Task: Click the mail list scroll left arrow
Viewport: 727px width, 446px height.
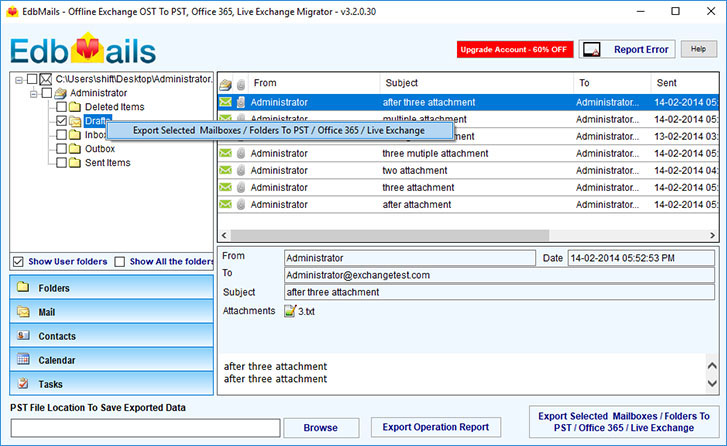Action: 224,236
